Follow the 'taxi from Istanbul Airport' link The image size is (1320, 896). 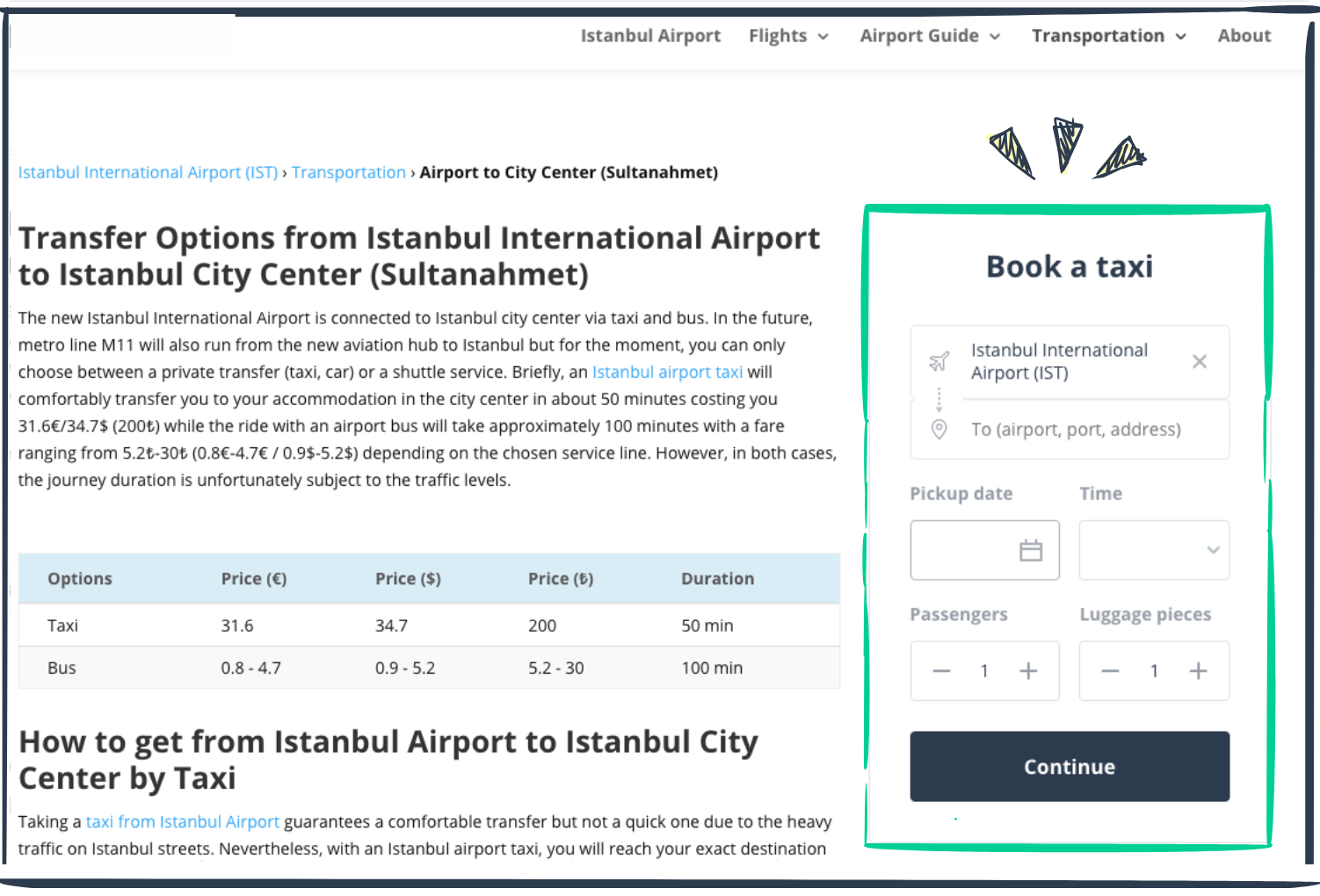click(183, 821)
